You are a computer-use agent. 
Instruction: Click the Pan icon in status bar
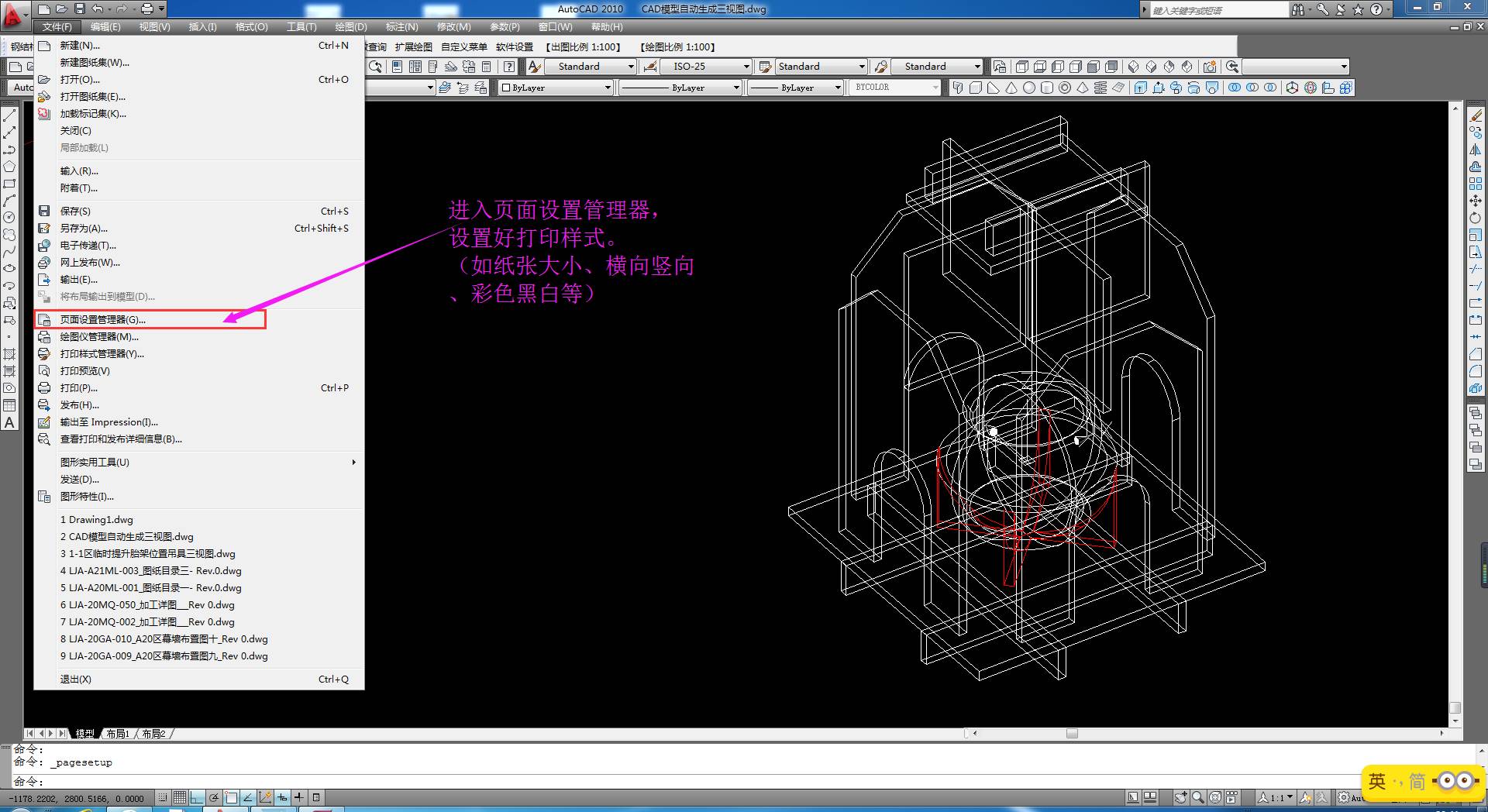coord(1181,797)
